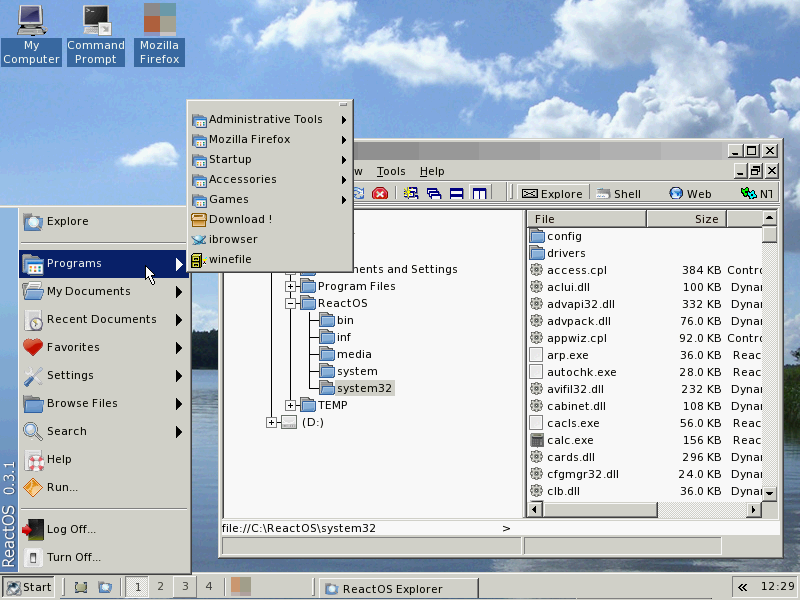
Task: Click the ReactOS Explorer taskbar button
Action: tap(398, 589)
